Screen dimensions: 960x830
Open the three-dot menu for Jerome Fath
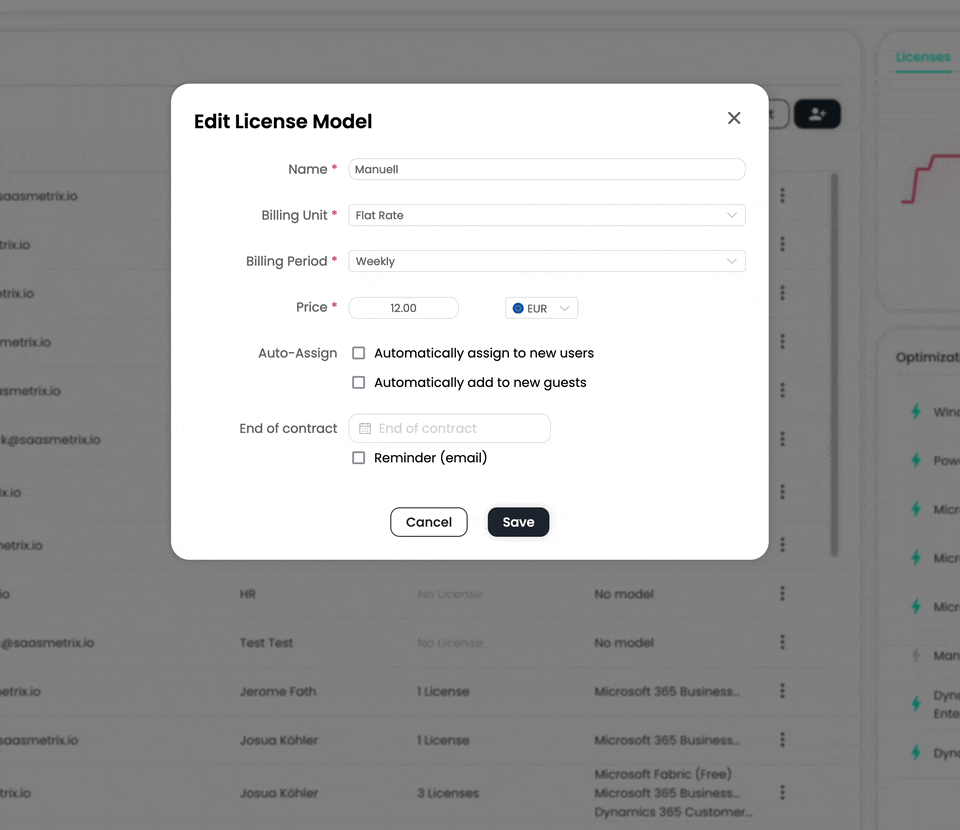(782, 691)
